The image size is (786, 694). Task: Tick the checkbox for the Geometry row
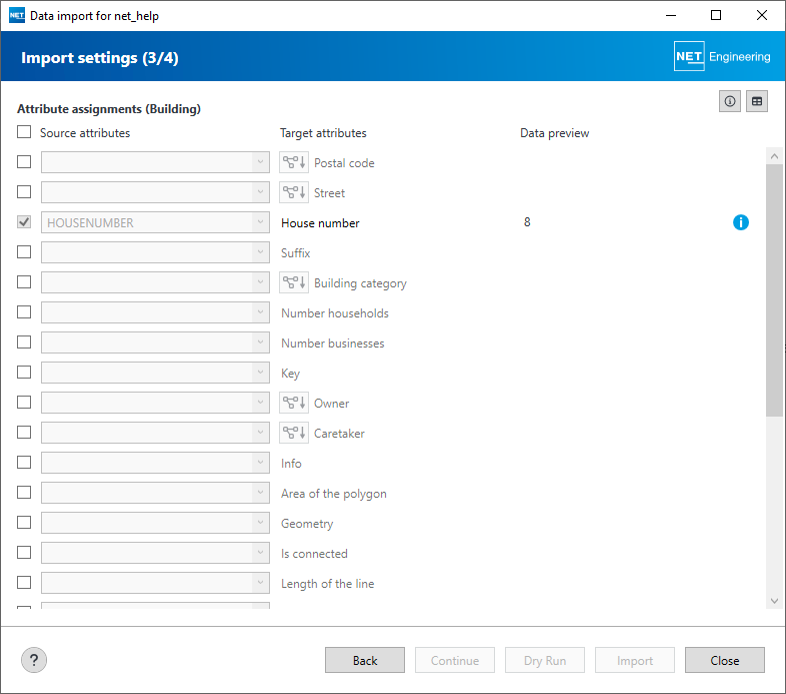pyautogui.click(x=24, y=522)
